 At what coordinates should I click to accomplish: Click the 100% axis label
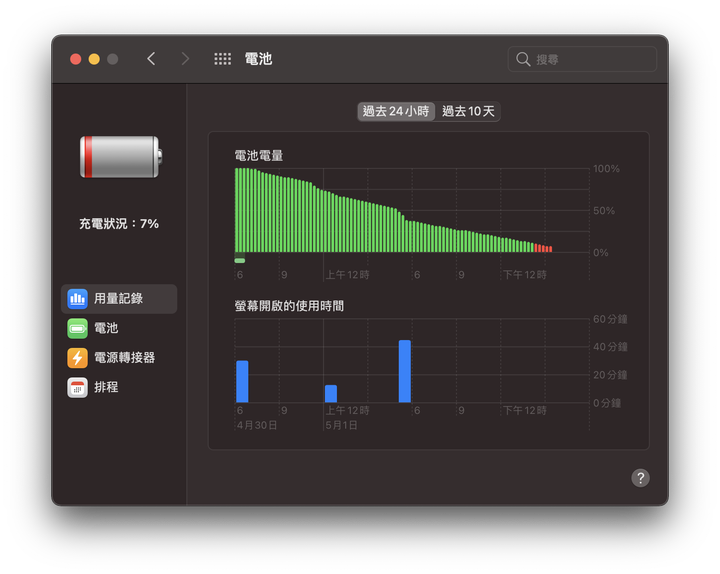[606, 169]
